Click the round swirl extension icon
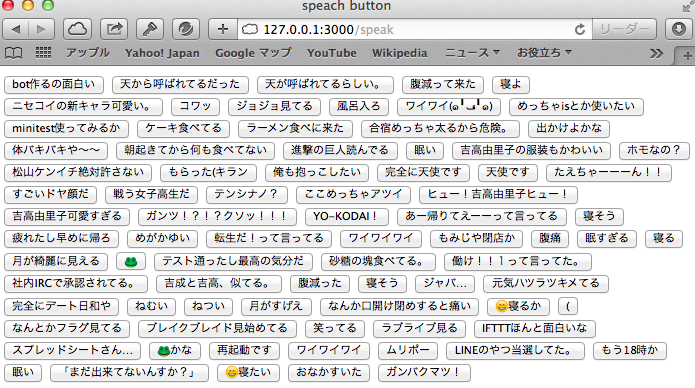Image resolution: width=695 pixels, height=388 pixels. [186, 30]
